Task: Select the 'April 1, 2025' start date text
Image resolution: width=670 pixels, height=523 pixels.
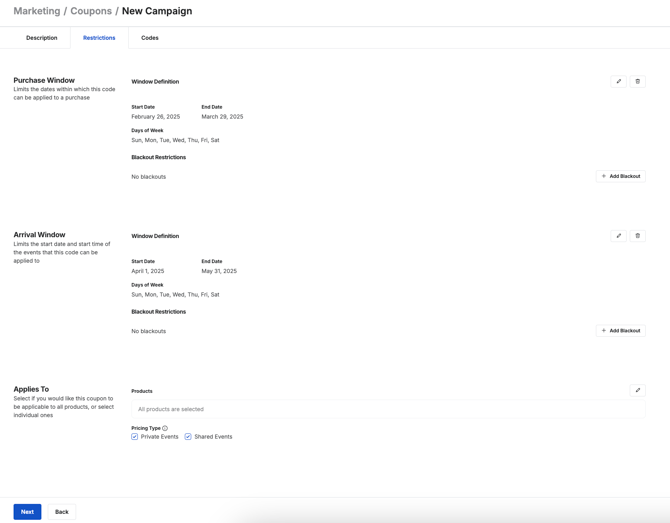Action: coord(148,271)
